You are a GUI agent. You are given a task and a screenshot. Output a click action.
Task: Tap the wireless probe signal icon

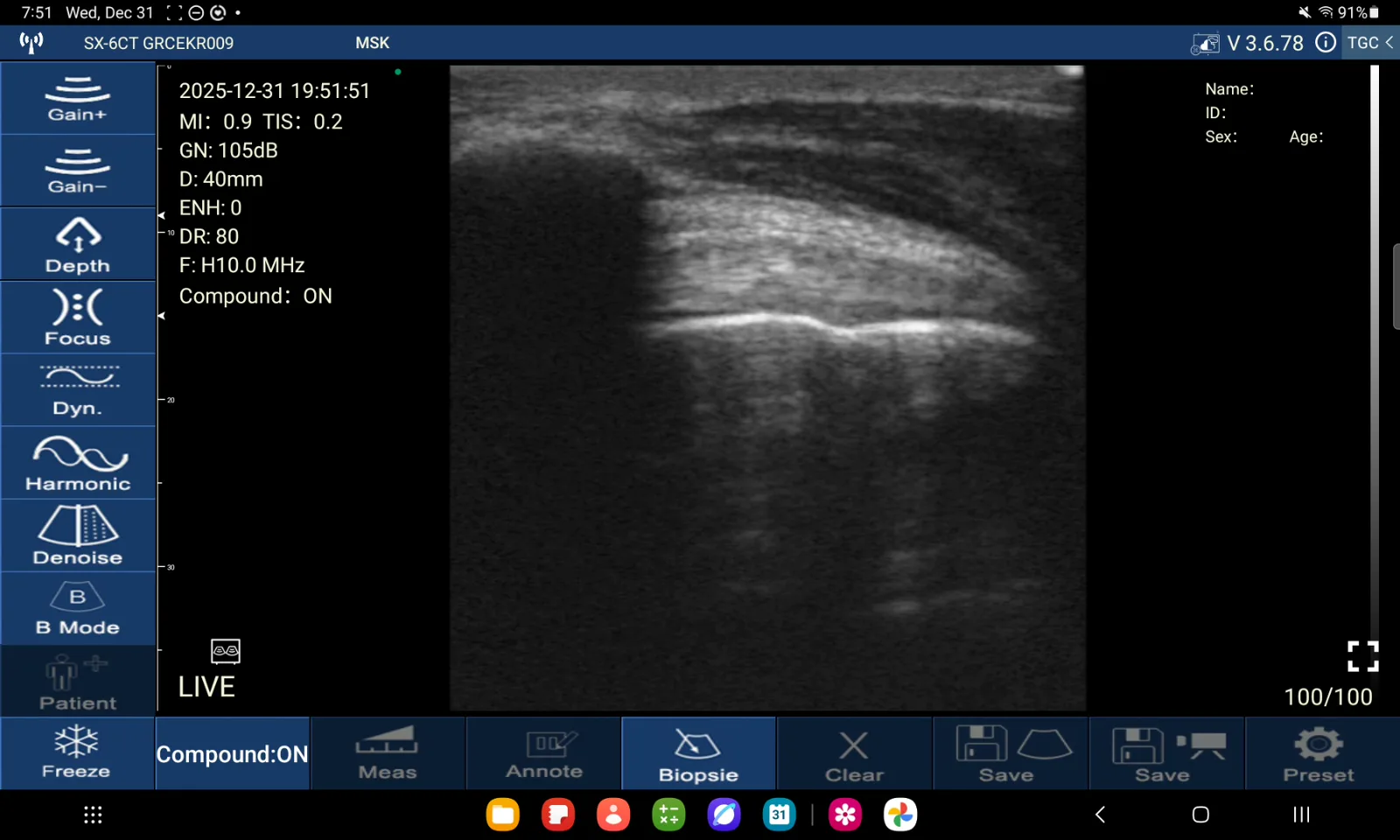[x=31, y=42]
